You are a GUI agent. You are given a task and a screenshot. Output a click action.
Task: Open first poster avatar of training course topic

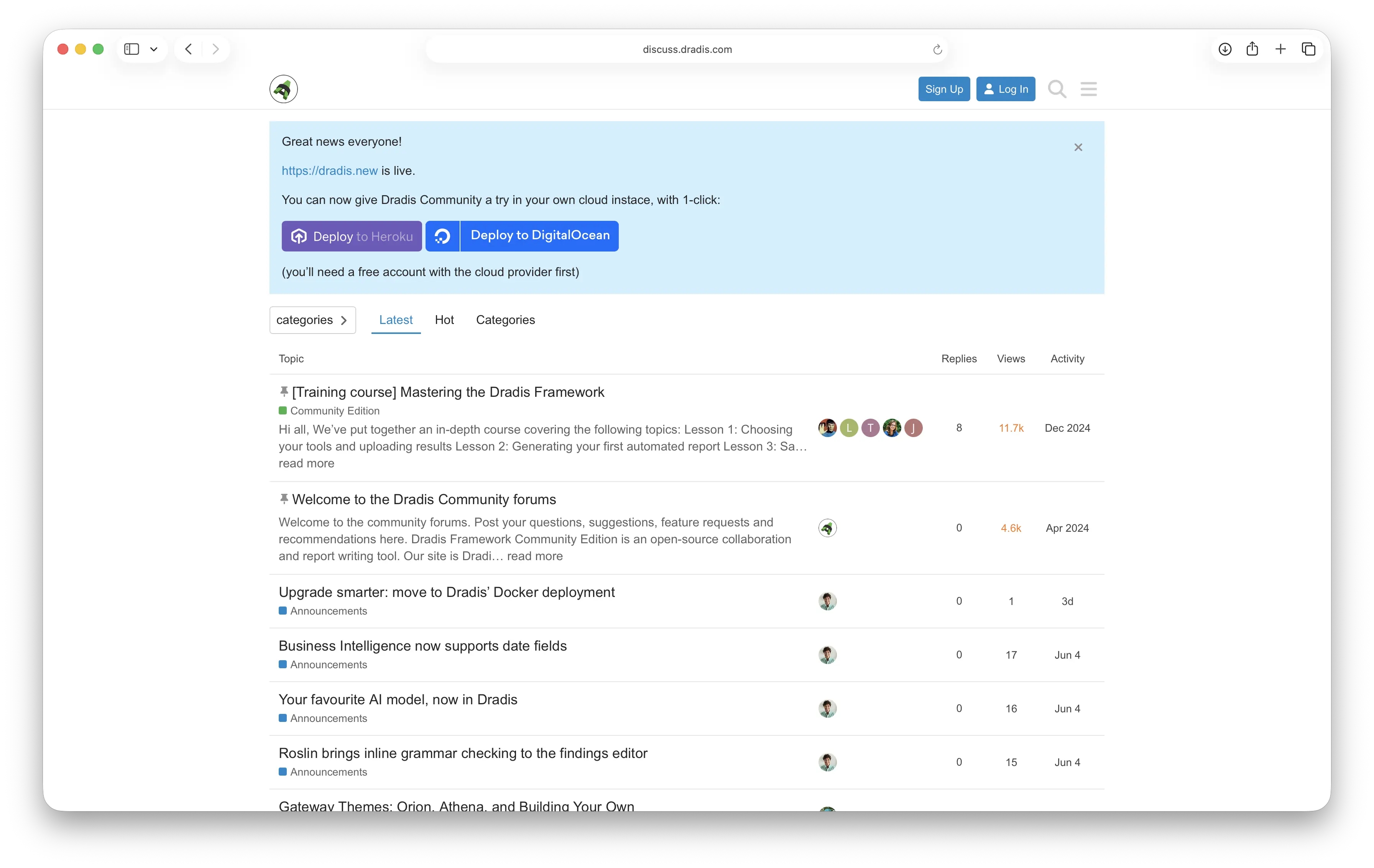pyautogui.click(x=827, y=428)
